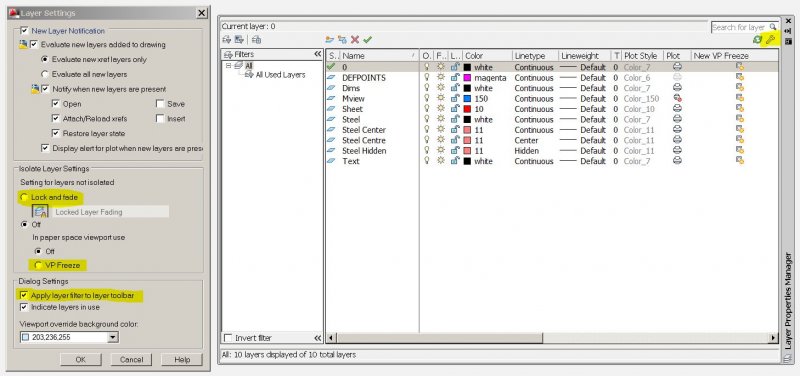Toggle plot icon for DEFPOINTS layer
800x376 pixels.
click(677, 78)
